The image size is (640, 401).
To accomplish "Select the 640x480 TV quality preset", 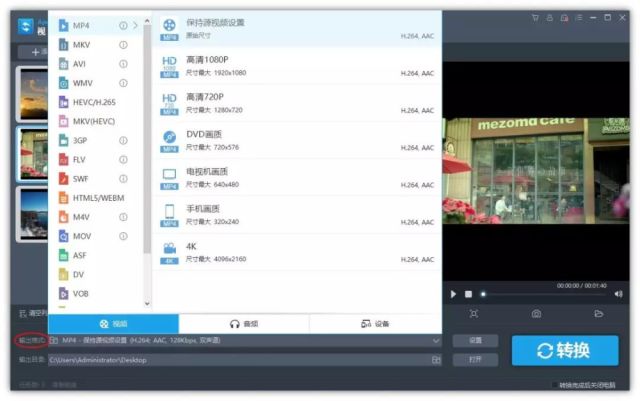I will click(297, 178).
